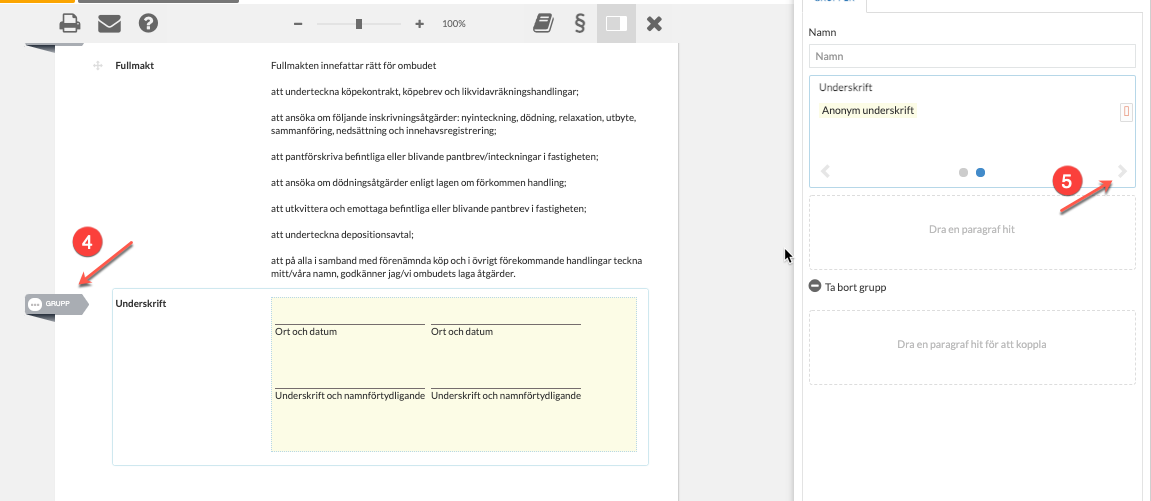Click the GRUPP tag marker
Image resolution: width=1151 pixels, height=501 pixels.
pos(57,304)
